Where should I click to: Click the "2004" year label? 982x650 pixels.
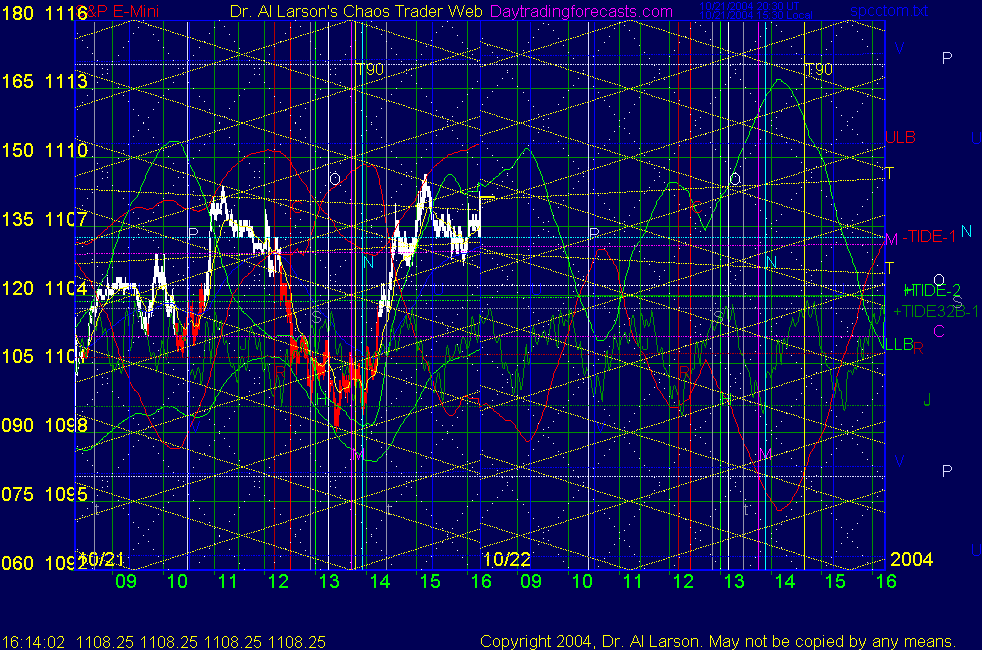(911, 559)
